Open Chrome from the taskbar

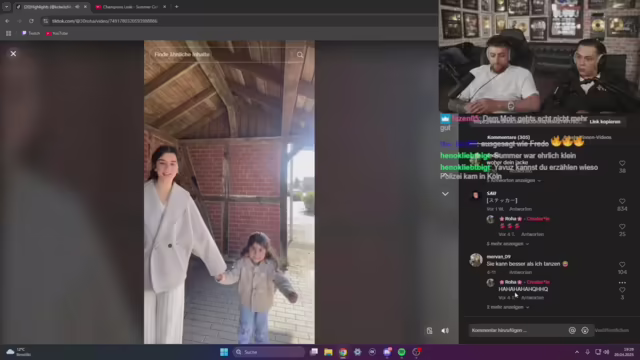[343, 352]
